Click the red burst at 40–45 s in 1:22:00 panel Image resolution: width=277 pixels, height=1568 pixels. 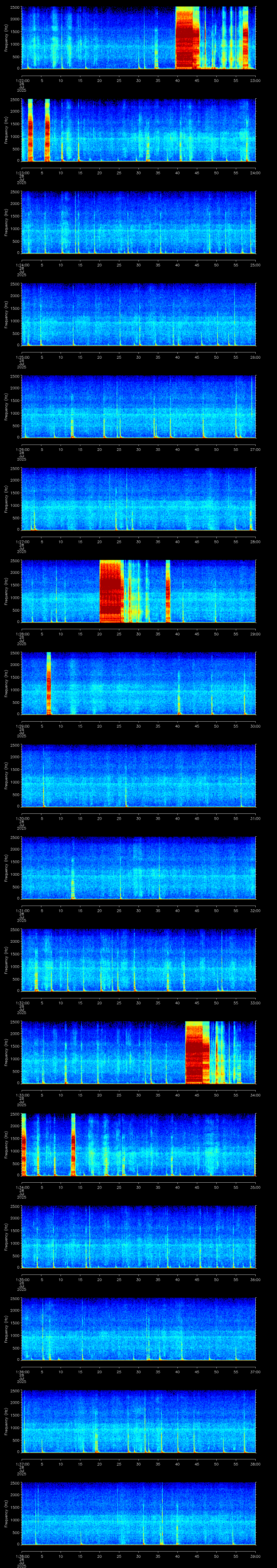(x=187, y=38)
